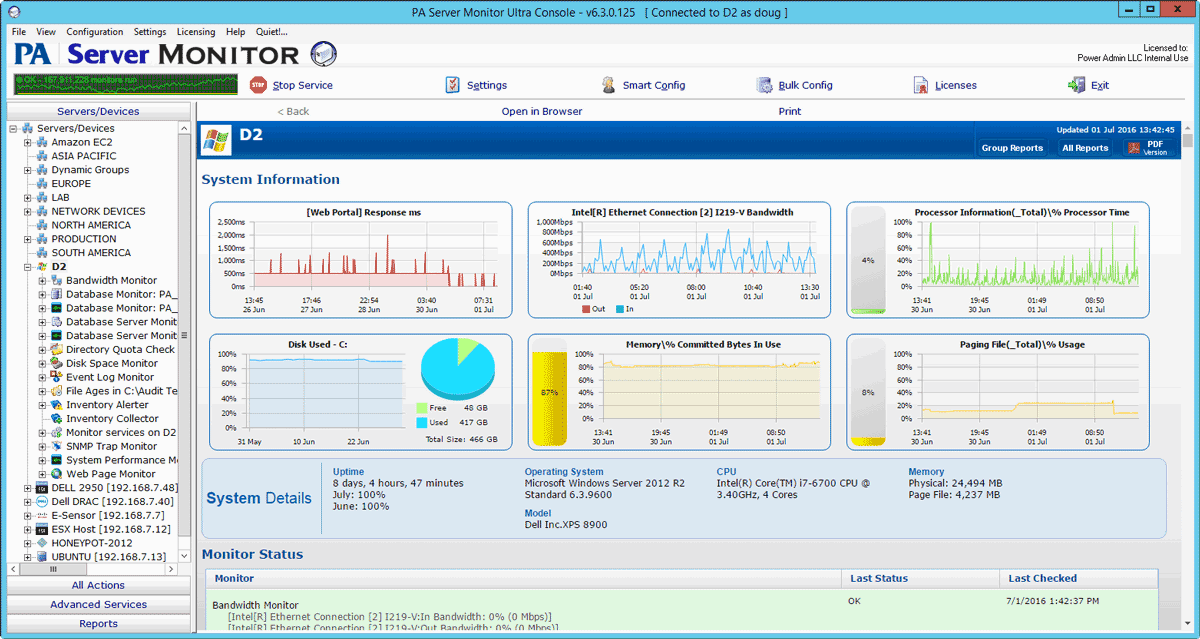Click the Back navigation link
The width and height of the screenshot is (1200, 639).
coord(293,111)
